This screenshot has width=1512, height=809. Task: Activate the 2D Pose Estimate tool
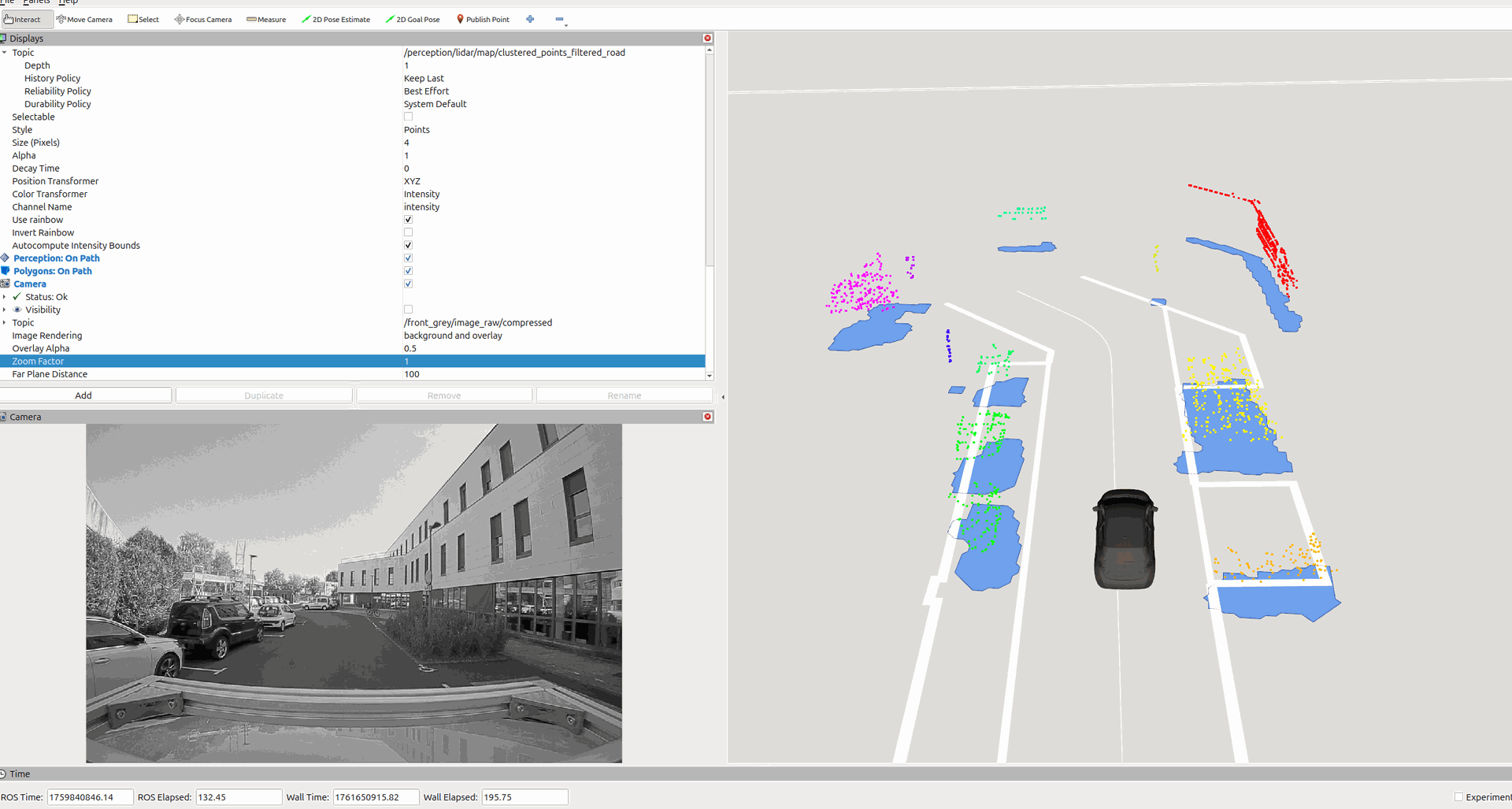(x=336, y=20)
